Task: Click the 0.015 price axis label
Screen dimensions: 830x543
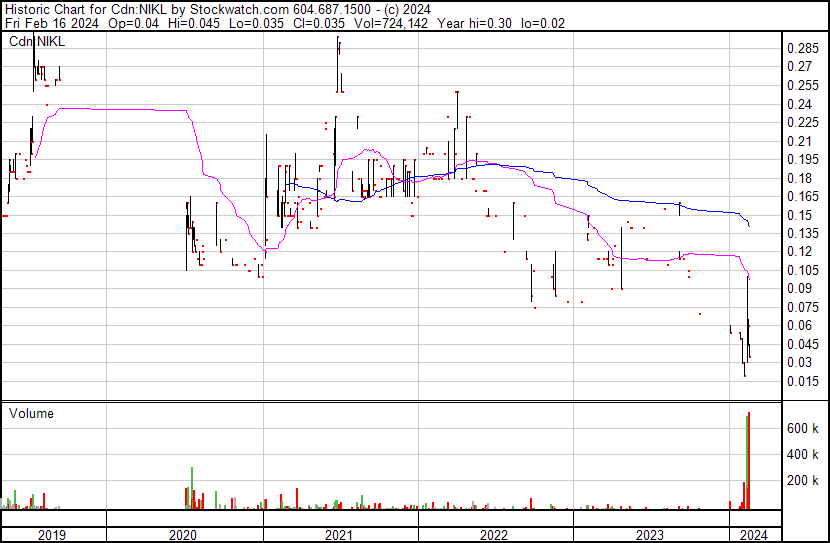Action: point(802,381)
